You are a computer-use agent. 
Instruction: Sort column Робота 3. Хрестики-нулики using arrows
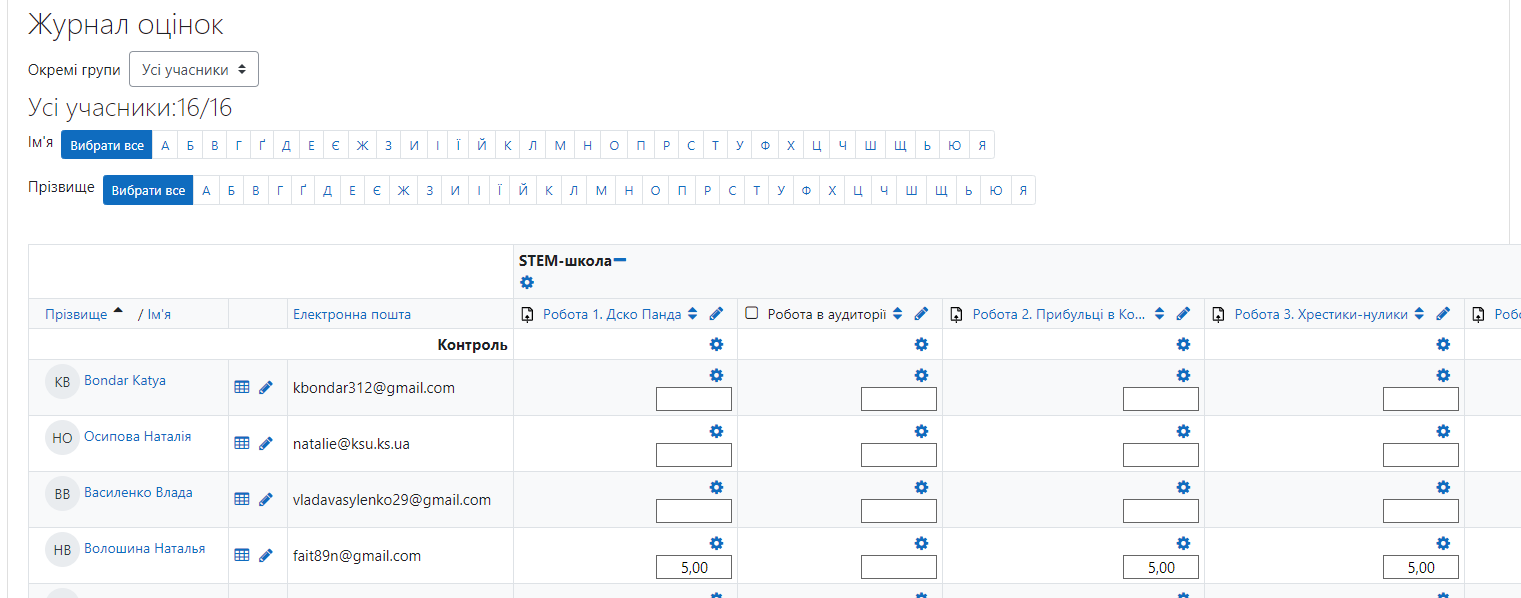coord(1420,314)
